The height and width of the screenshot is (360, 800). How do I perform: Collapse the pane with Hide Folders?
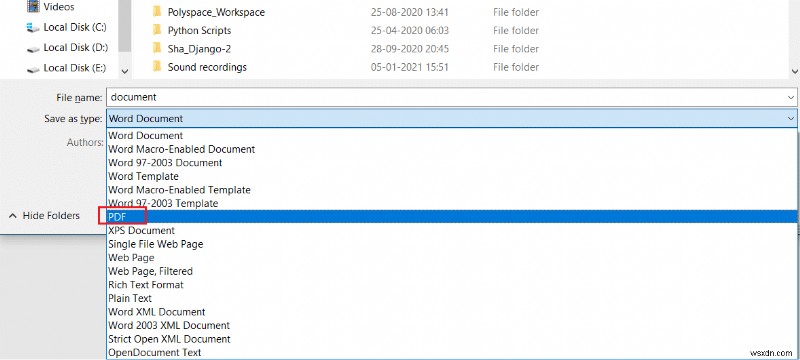(44, 216)
